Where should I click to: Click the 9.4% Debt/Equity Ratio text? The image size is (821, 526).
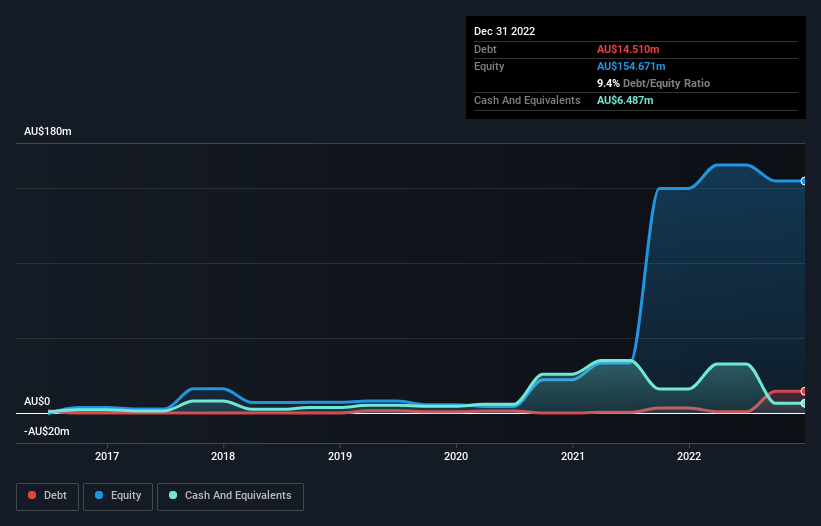[x=653, y=83]
